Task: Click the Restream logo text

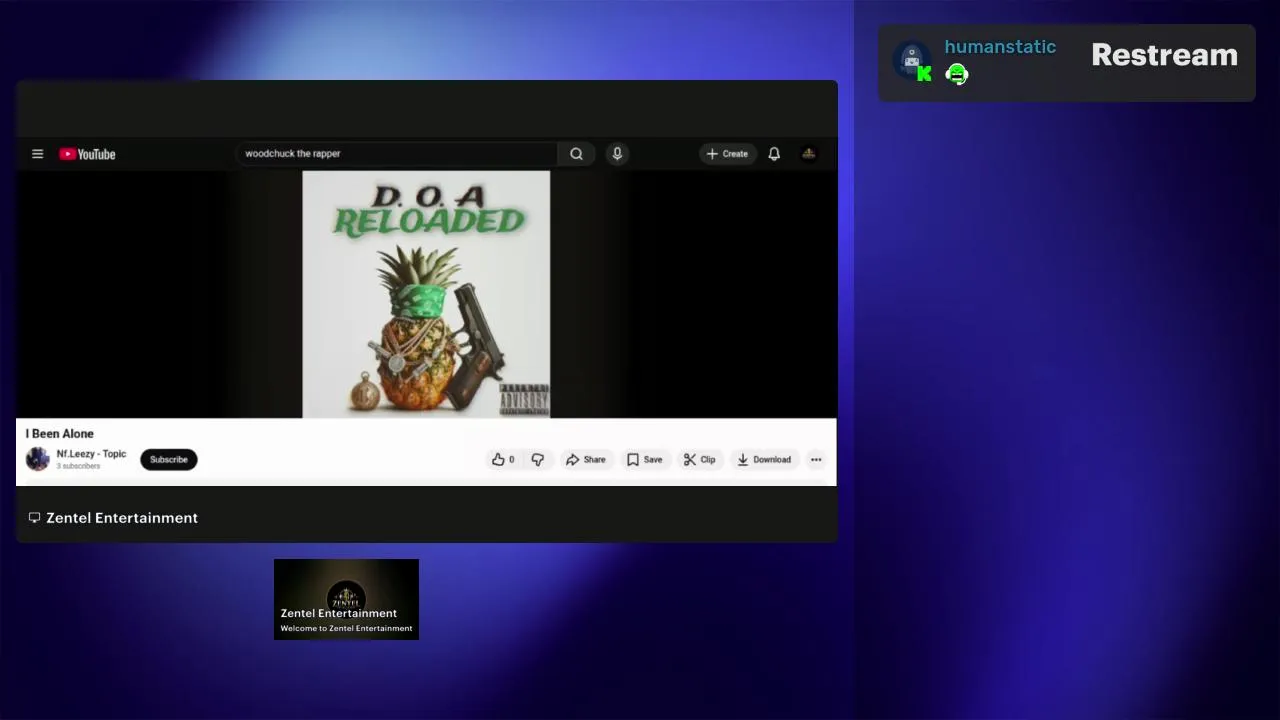Action: [x=1164, y=55]
